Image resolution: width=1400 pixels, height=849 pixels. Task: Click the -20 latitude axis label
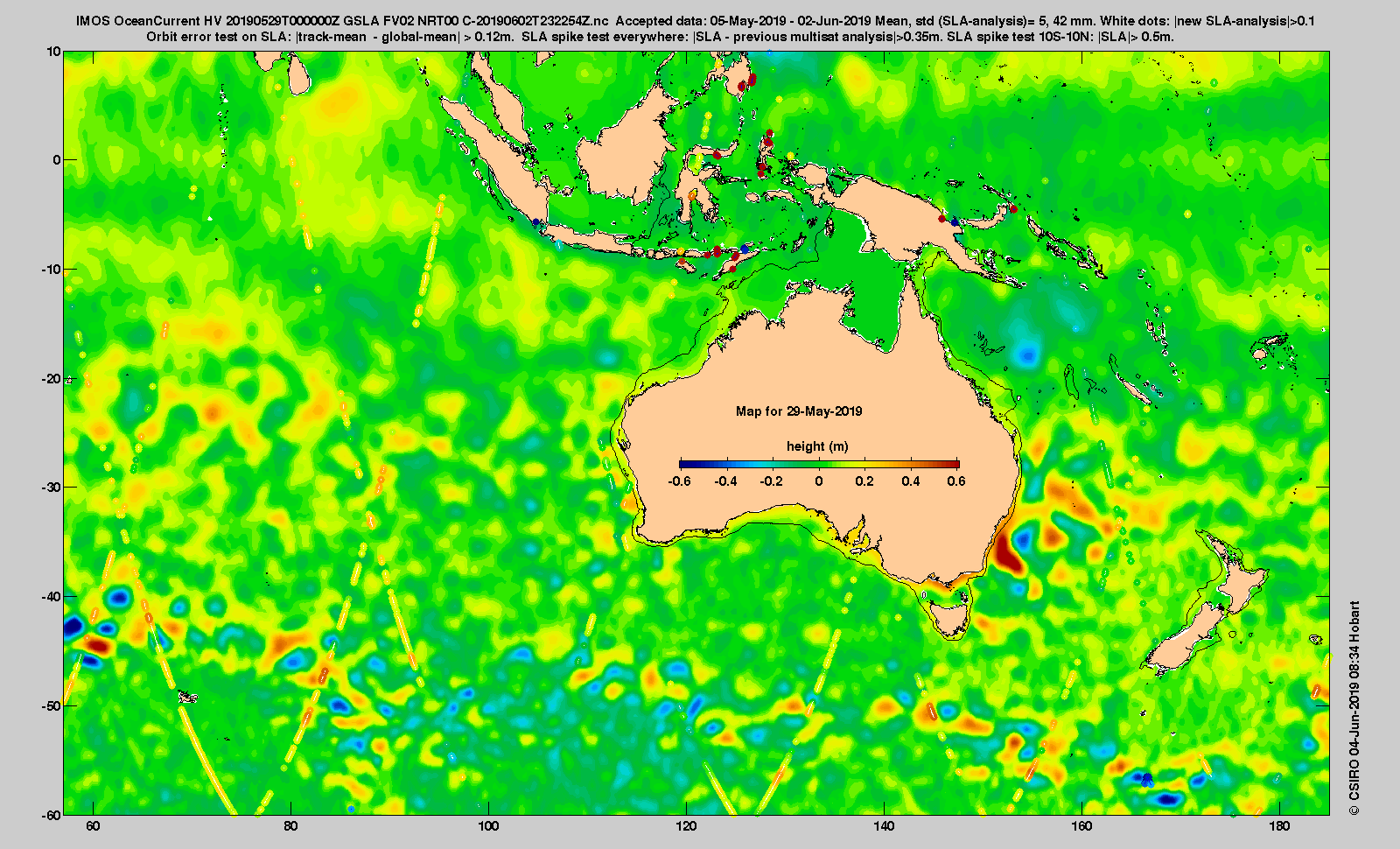(x=52, y=379)
